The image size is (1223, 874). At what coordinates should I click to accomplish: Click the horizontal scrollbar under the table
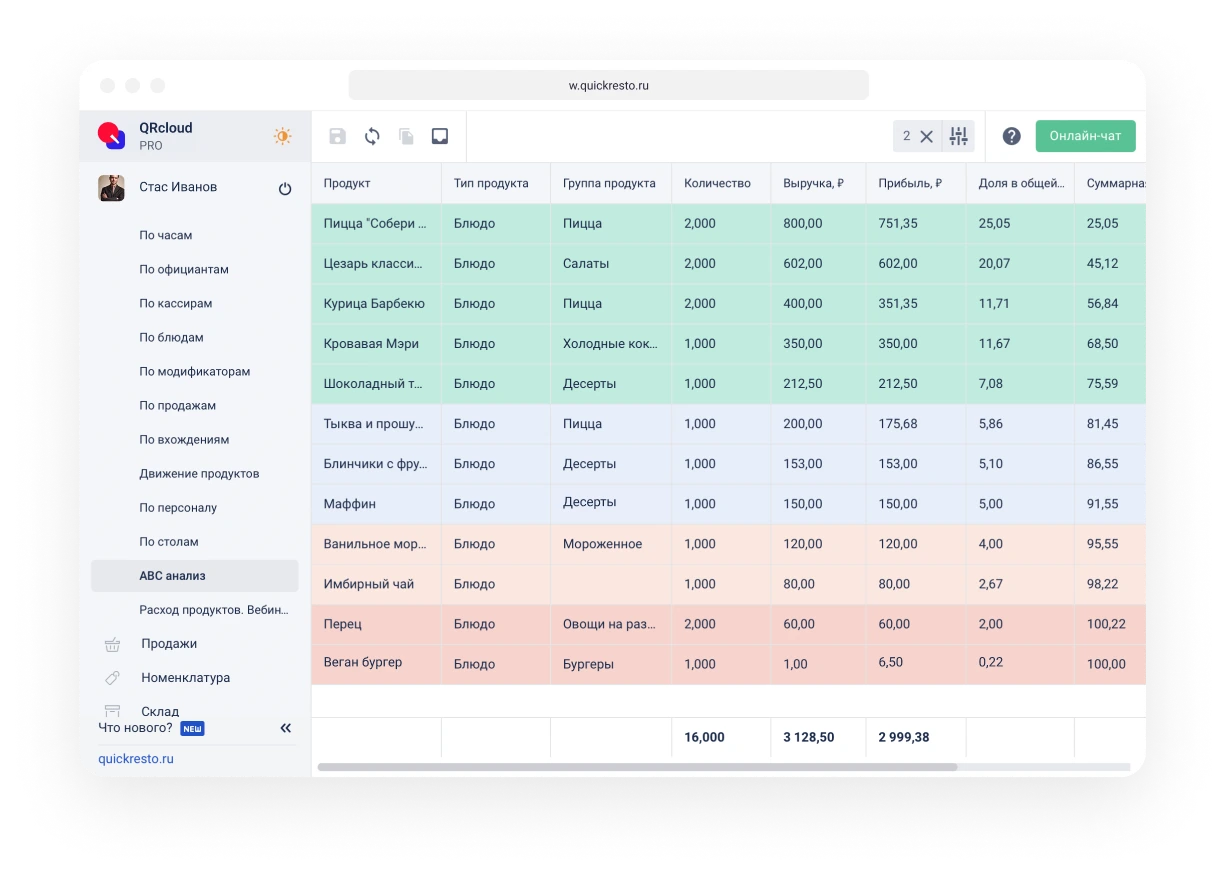[x=637, y=767]
